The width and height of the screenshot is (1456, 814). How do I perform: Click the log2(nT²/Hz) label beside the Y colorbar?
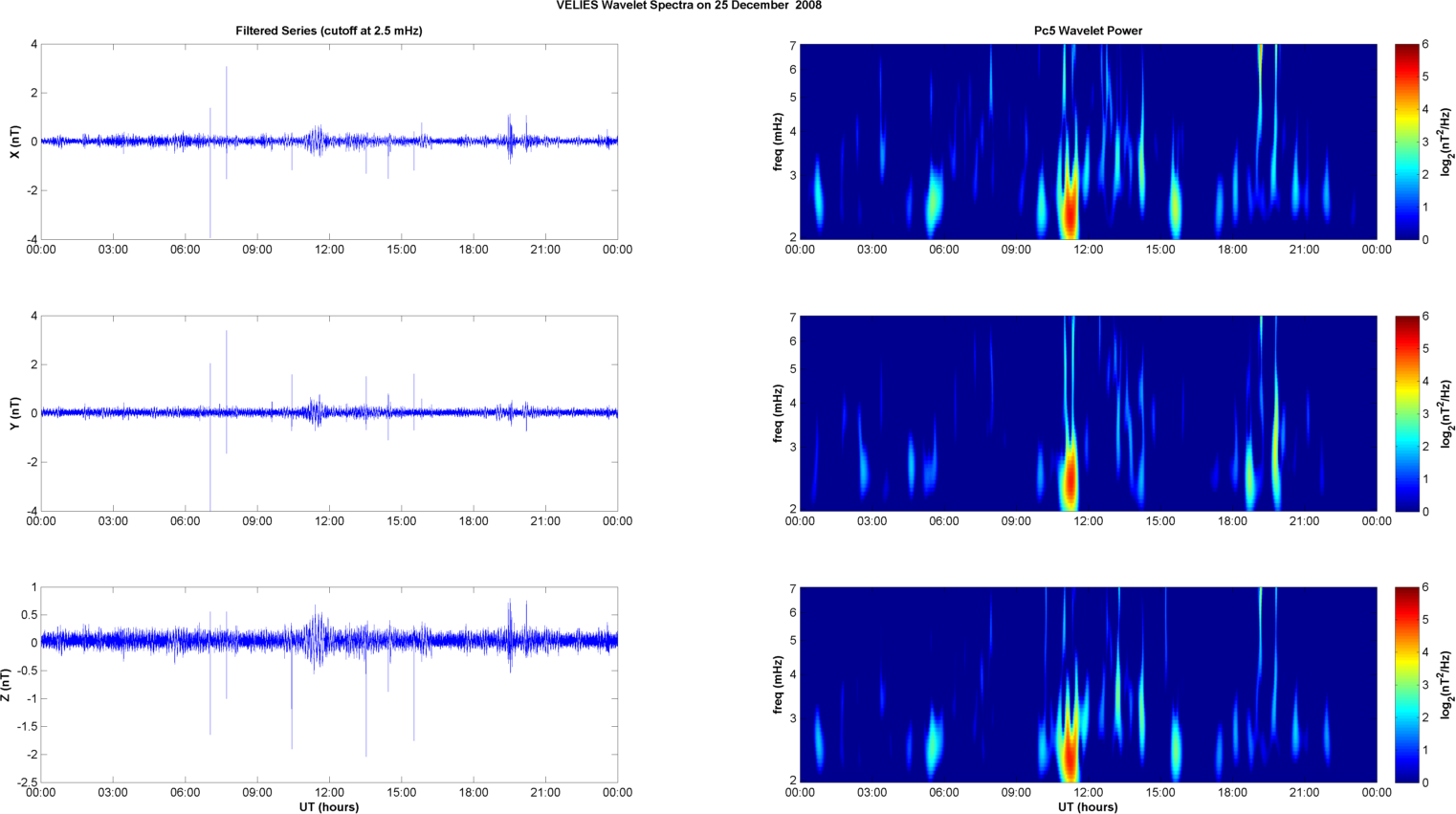(1447, 413)
